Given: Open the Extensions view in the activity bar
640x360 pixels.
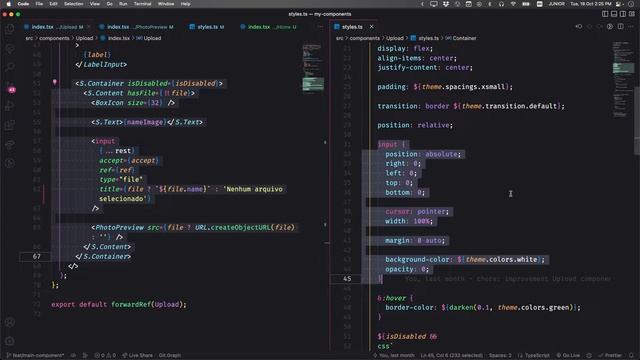Looking at the screenshot, I should click(10, 125).
